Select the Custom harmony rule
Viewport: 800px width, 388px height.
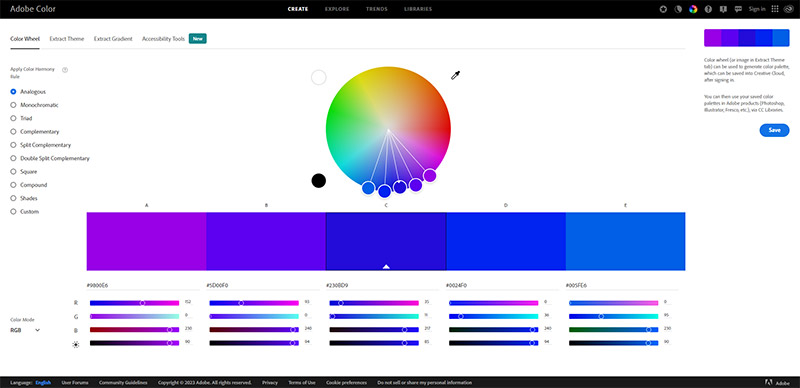click(x=24, y=211)
